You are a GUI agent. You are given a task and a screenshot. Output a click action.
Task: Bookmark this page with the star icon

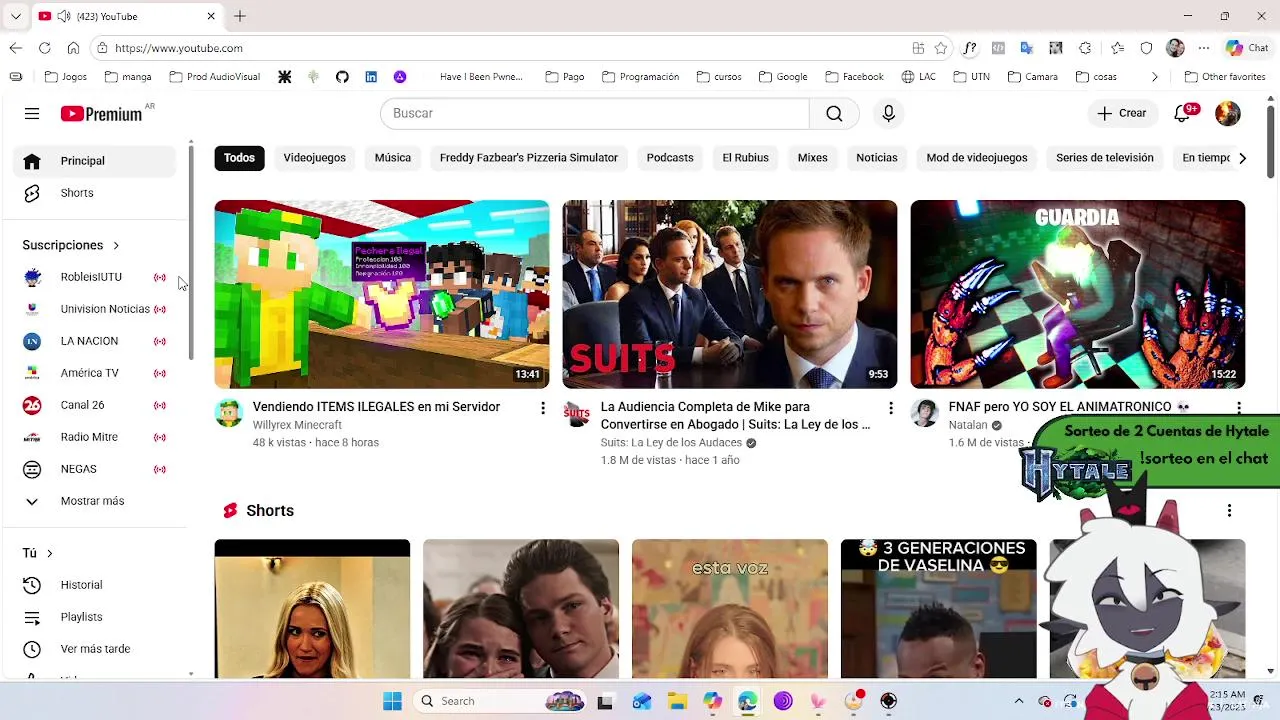[941, 48]
